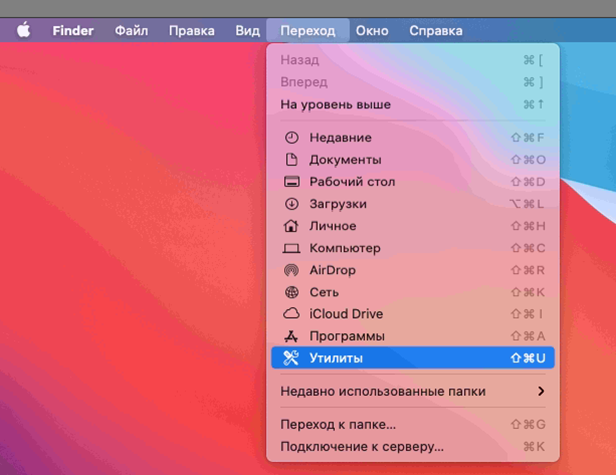This screenshot has width=616, height=475.
Task: Open the Правка menu
Action: point(191,30)
